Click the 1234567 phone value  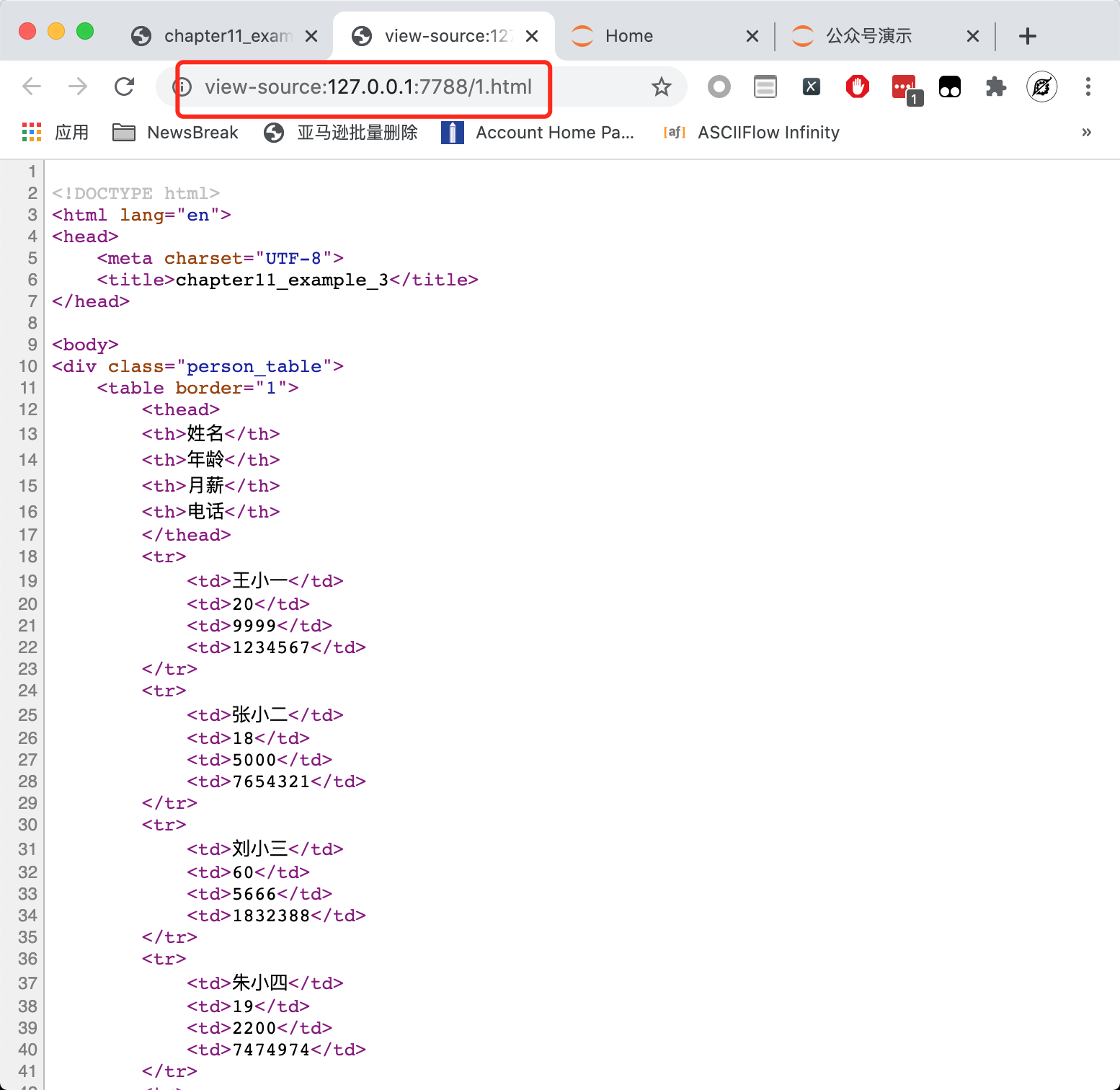(x=271, y=647)
